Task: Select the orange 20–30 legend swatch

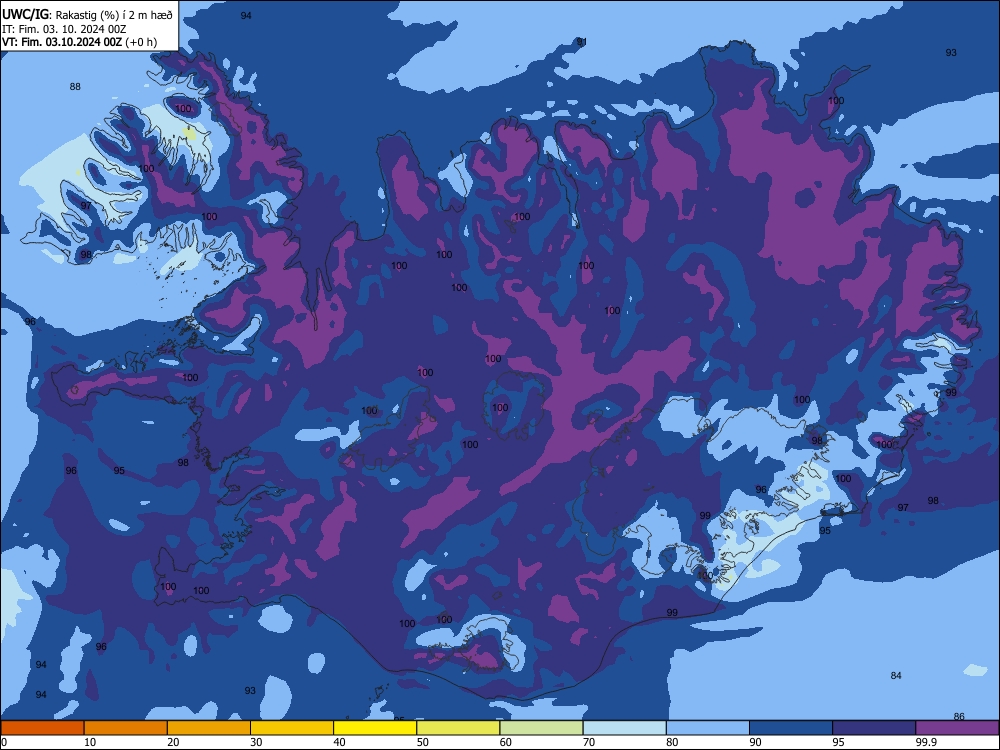Action: (209, 728)
